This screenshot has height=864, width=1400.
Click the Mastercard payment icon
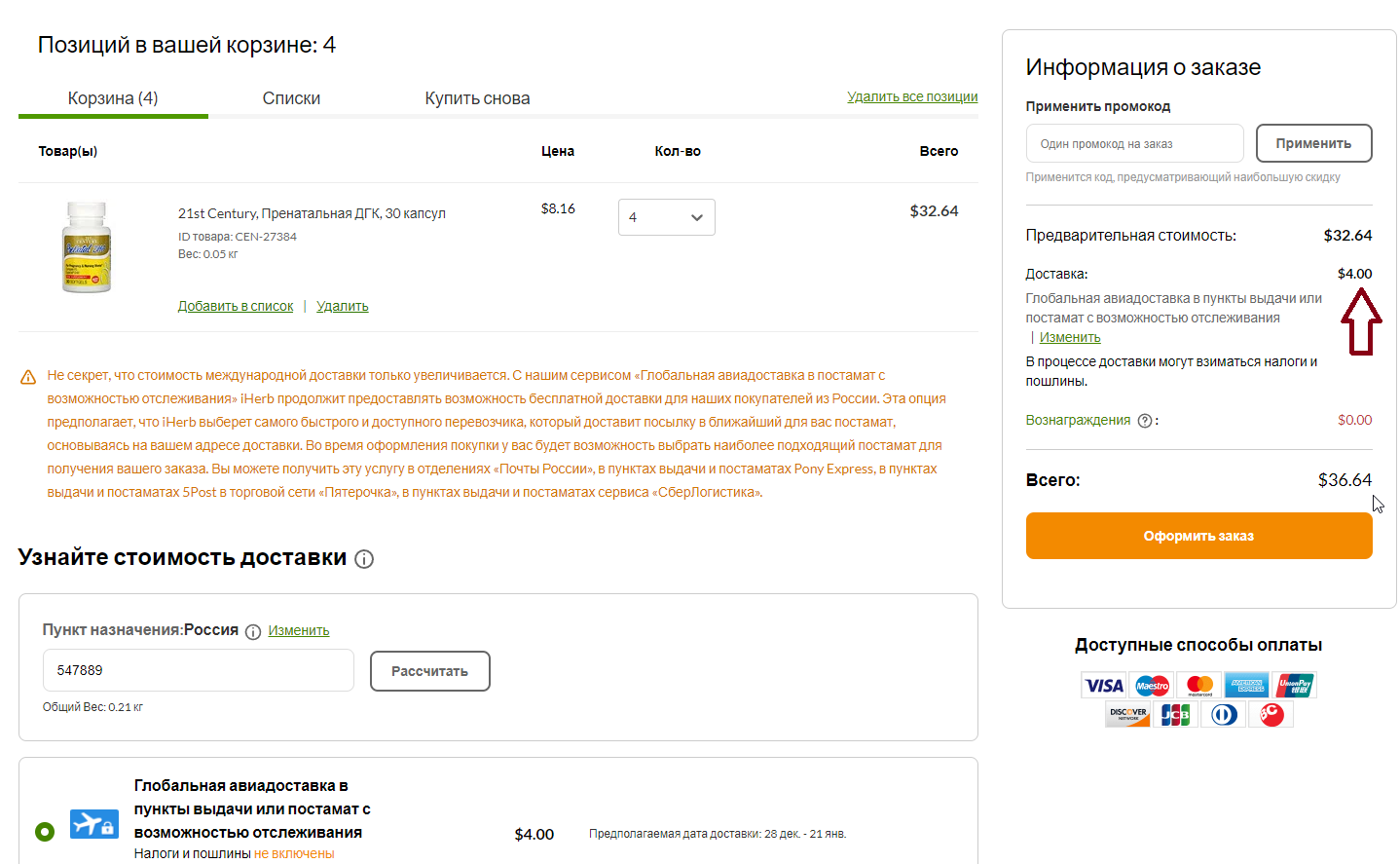[1199, 686]
